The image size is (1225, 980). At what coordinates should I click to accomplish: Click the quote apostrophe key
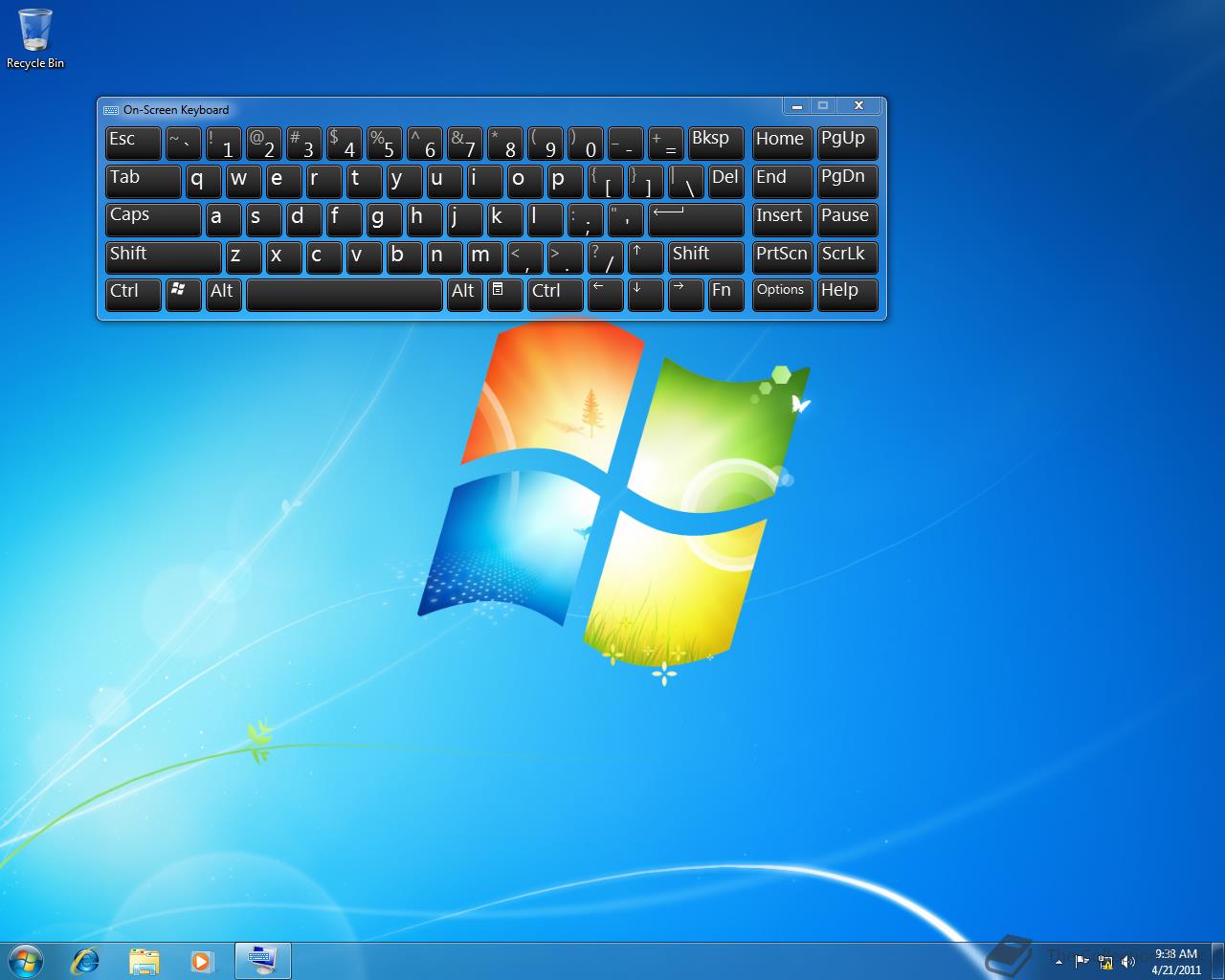point(625,219)
